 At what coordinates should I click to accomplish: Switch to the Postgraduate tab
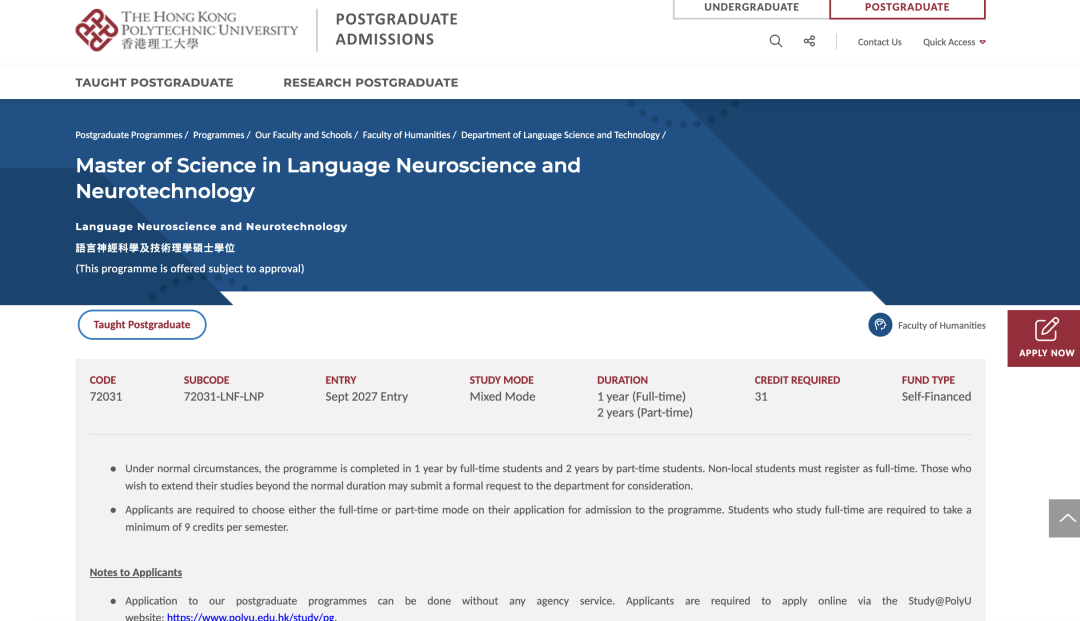click(907, 8)
